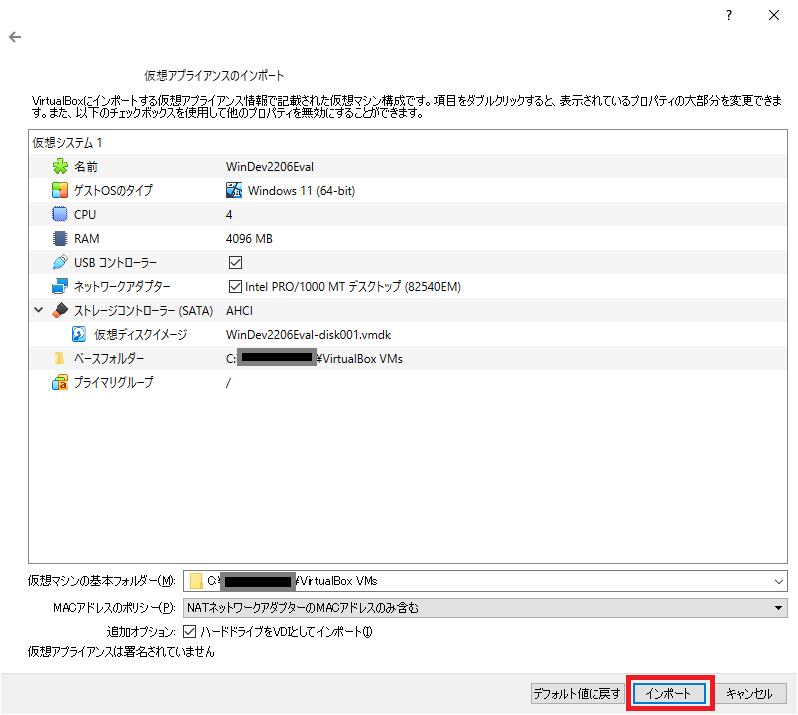798x715 pixels.
Task: Click the green name icon beside 名前
Action: coord(60,166)
